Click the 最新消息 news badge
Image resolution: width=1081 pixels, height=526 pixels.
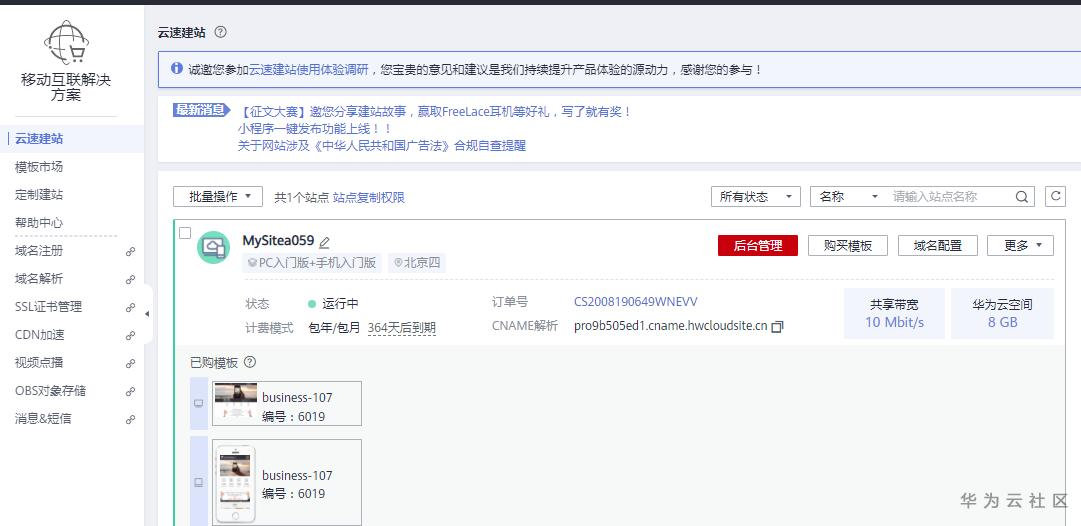[x=201, y=110]
